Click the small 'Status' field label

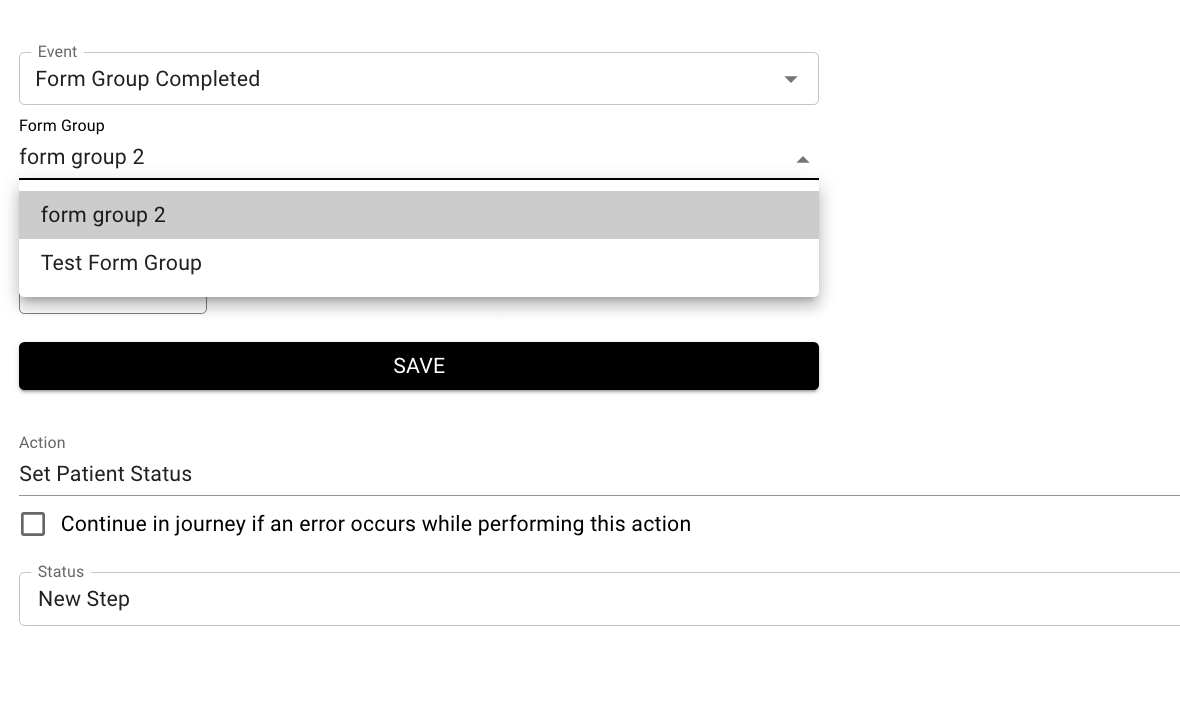click(x=61, y=572)
